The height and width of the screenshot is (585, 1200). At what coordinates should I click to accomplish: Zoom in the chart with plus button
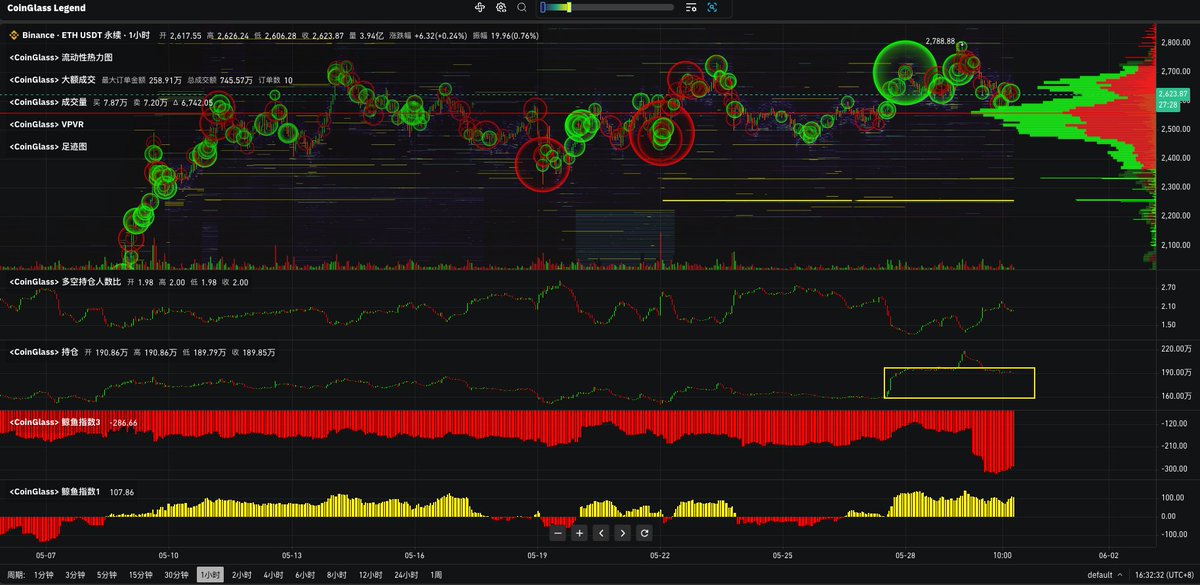579,533
